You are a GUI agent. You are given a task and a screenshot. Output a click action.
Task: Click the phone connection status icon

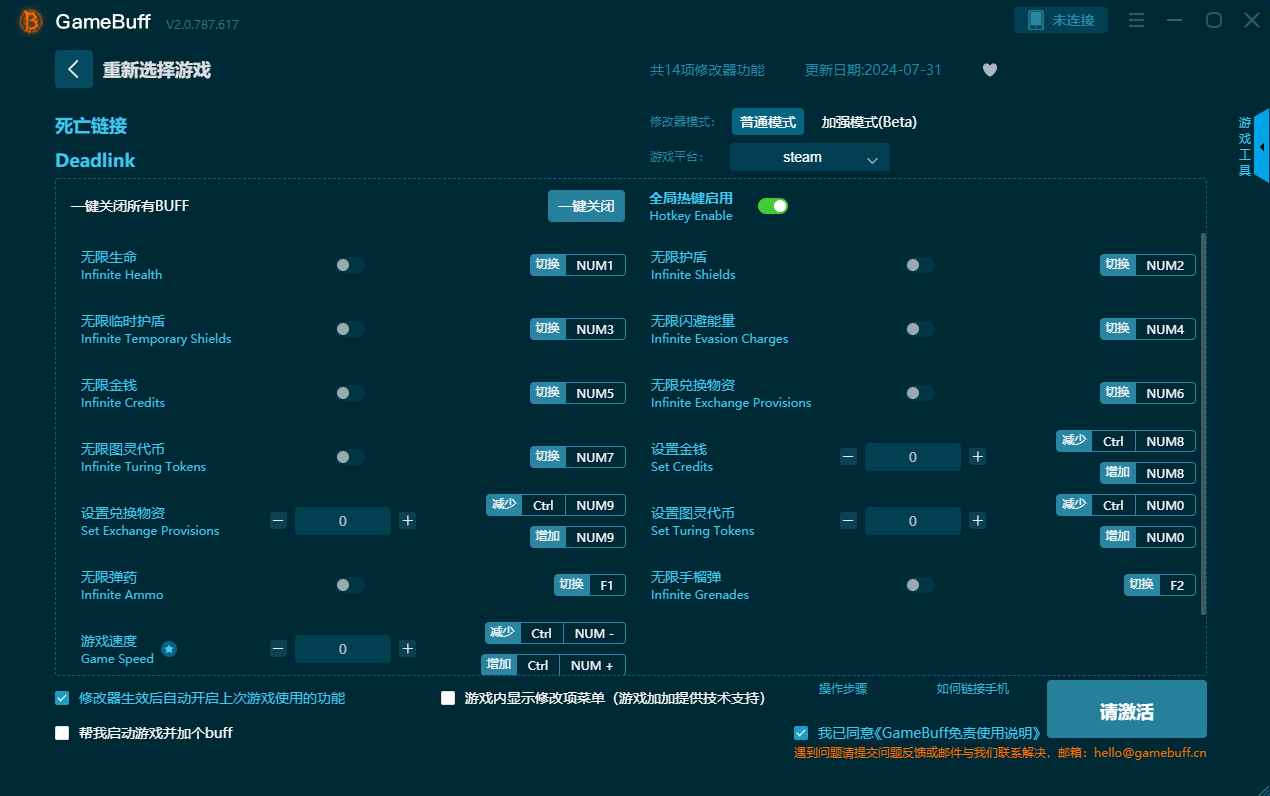coord(1035,20)
